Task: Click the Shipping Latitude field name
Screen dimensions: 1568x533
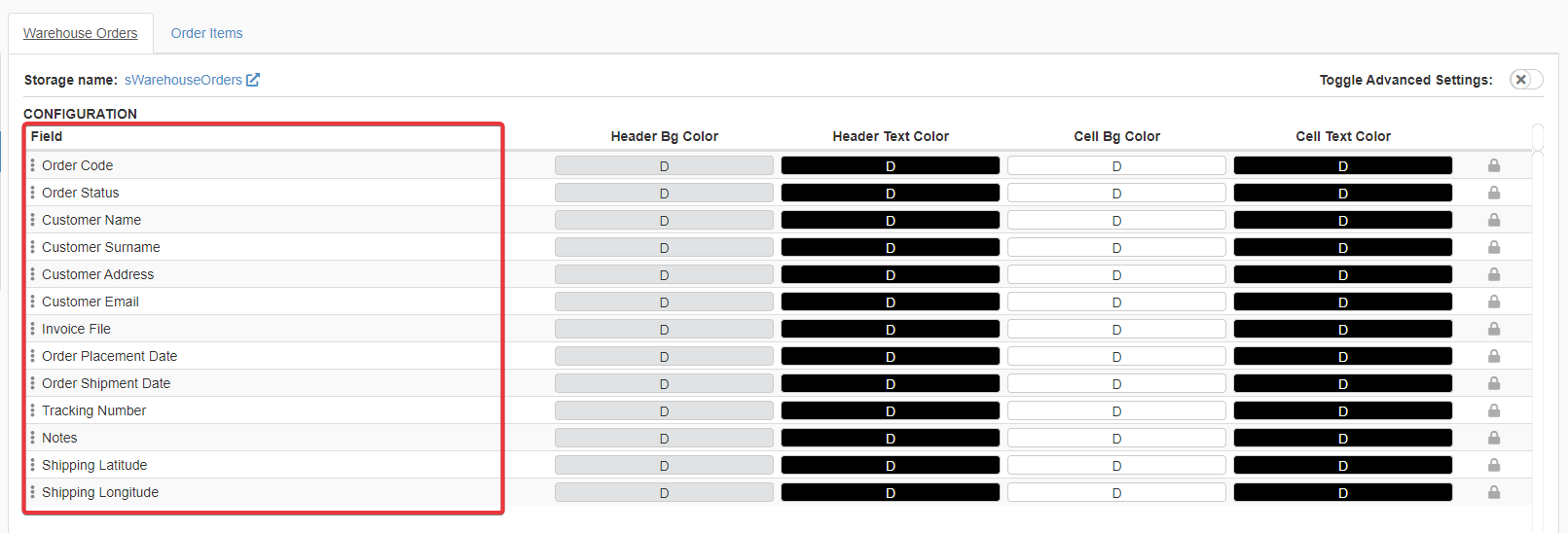Action: tap(94, 465)
